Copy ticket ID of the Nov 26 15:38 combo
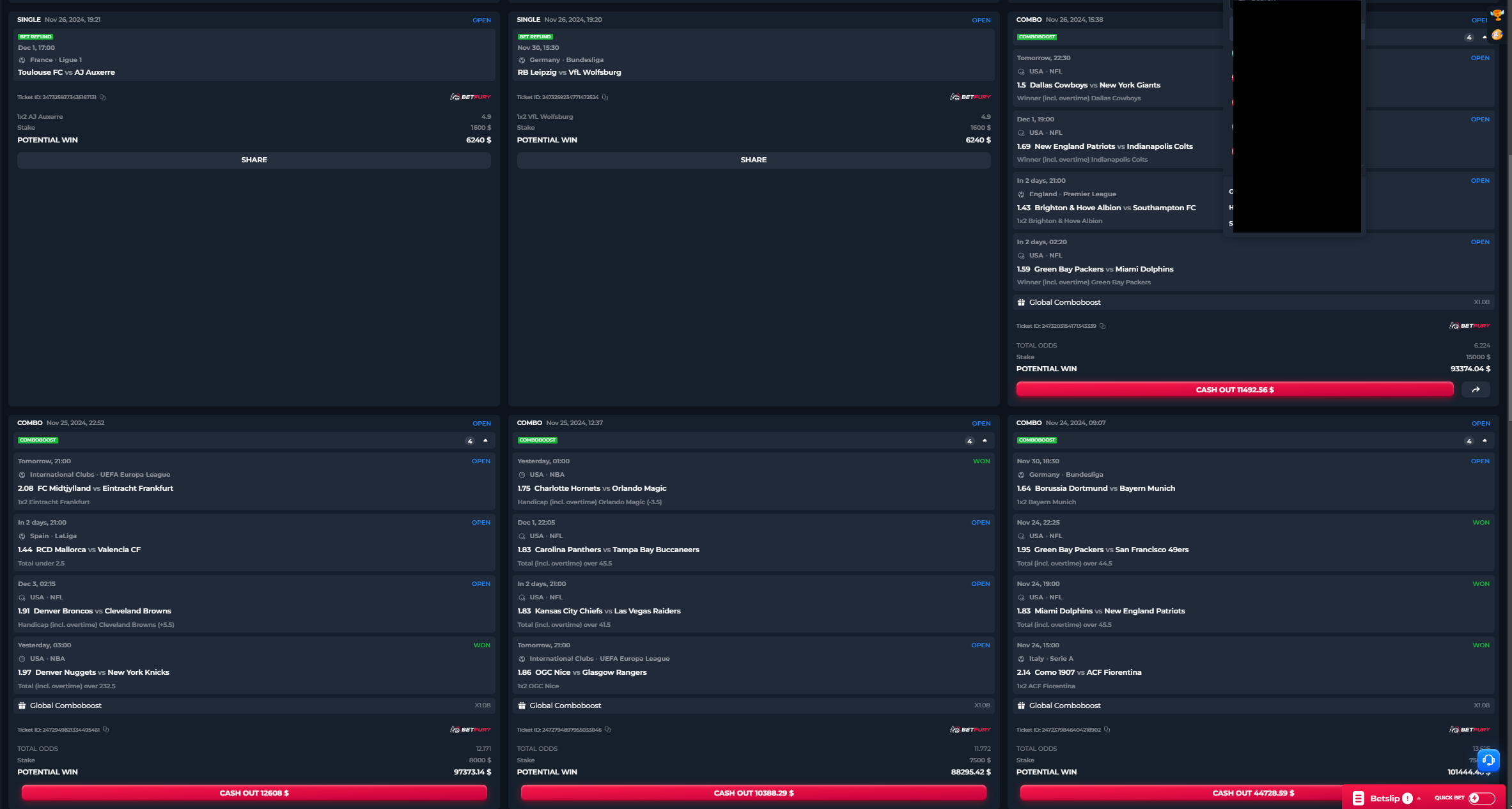Viewport: 1512px width, 809px height. coord(1102,326)
